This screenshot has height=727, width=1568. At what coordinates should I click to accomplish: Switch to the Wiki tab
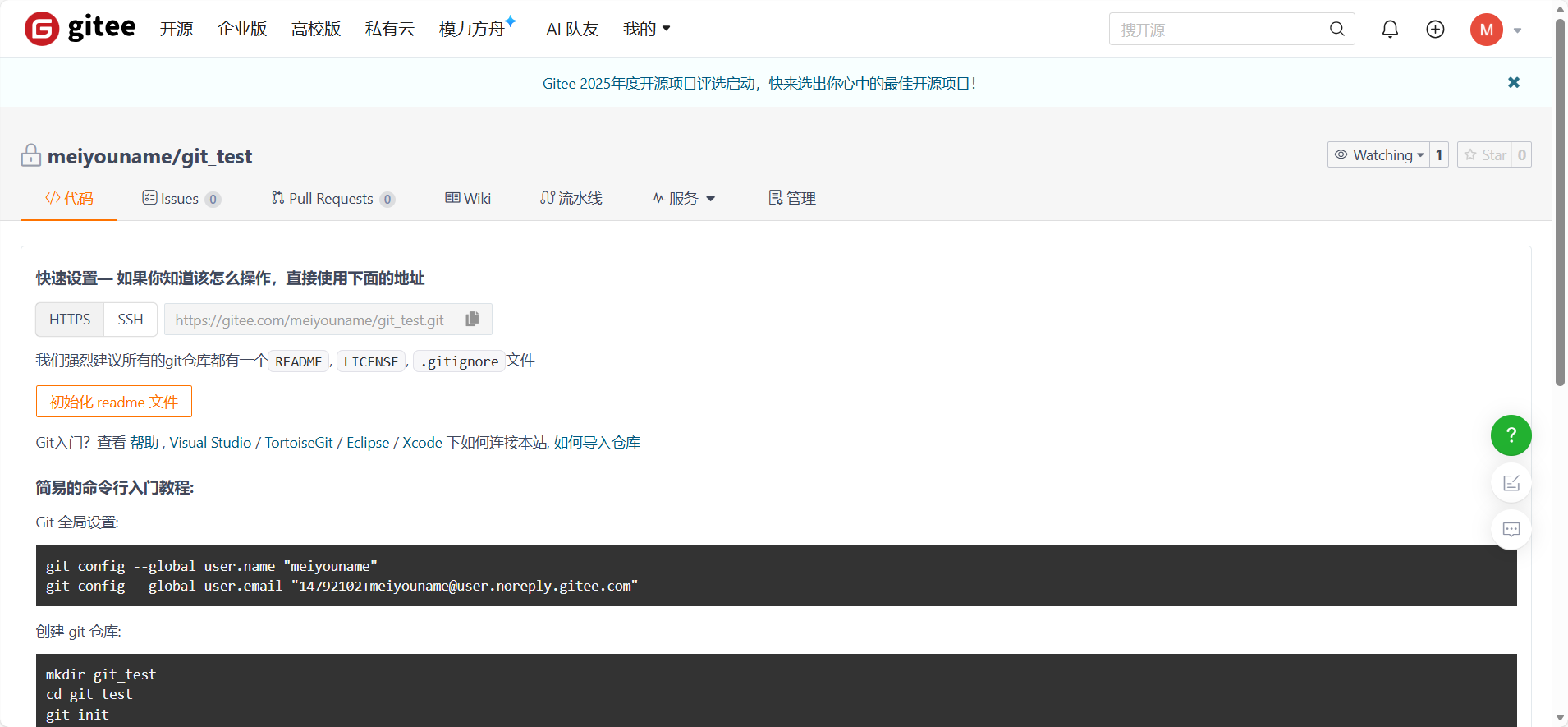click(468, 198)
